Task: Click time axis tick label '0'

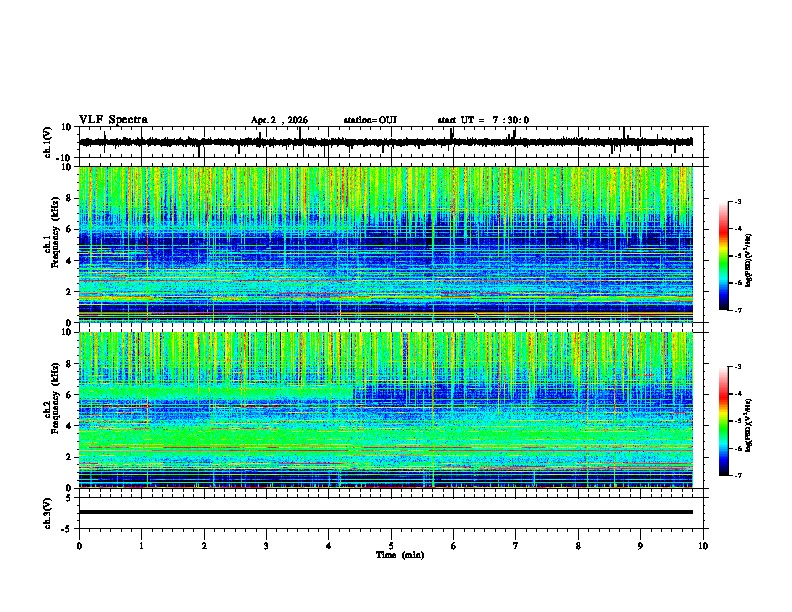Action: click(x=79, y=546)
